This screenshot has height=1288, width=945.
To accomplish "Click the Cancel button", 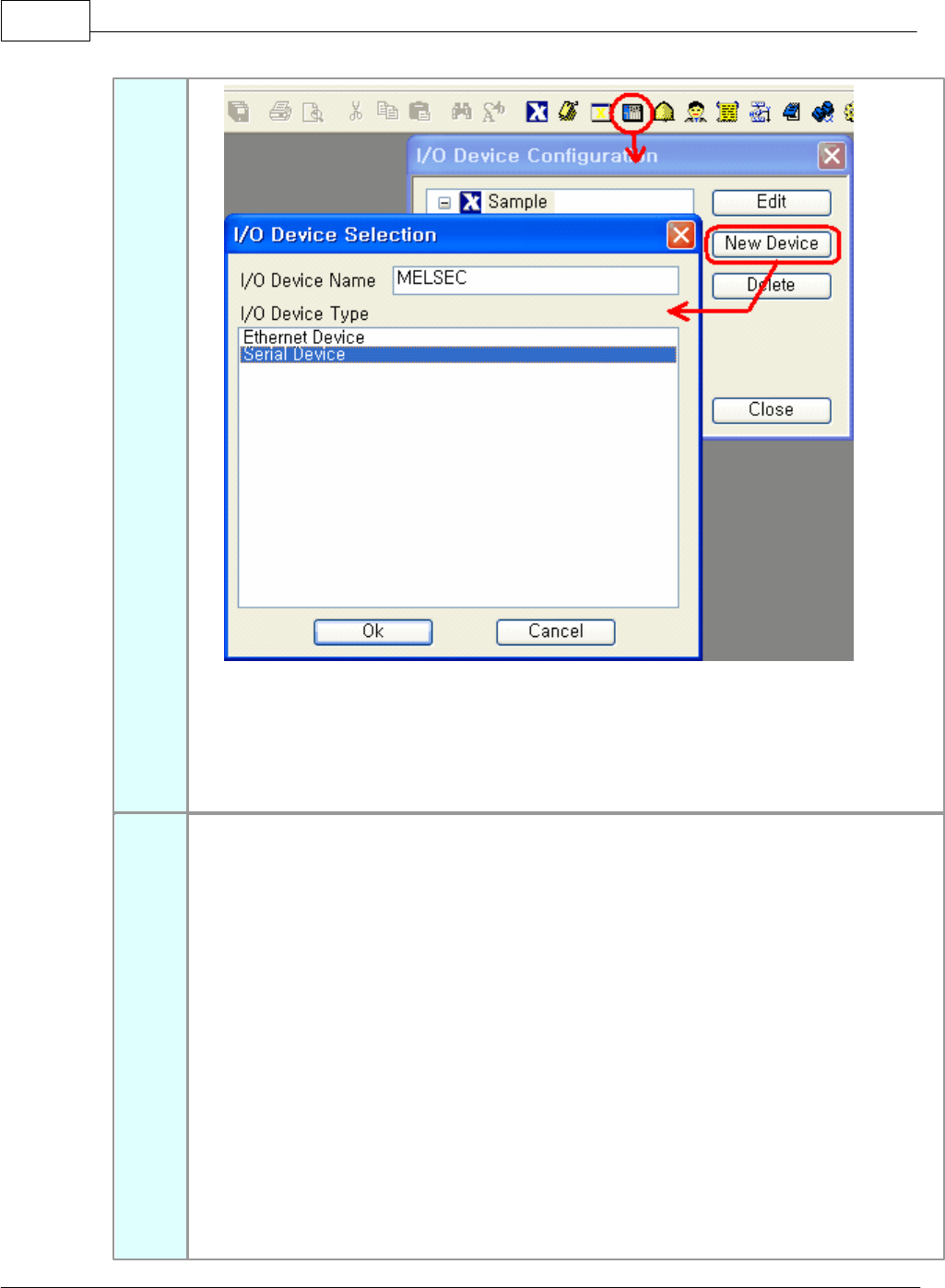I will point(556,632).
